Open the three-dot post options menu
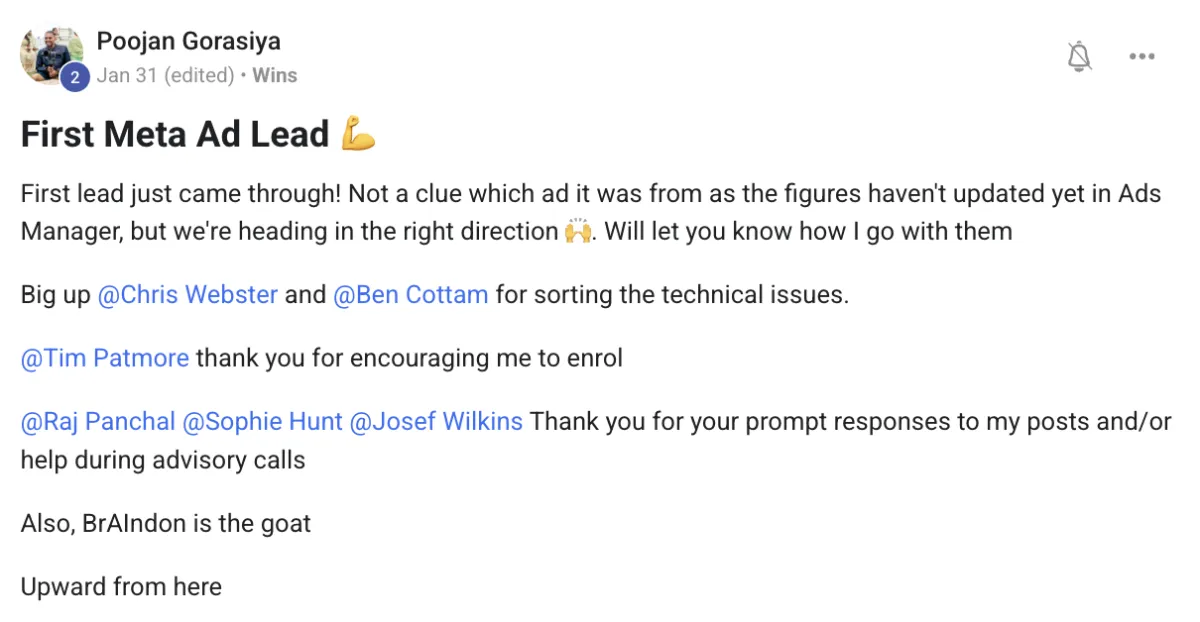Viewport: 1200px width, 622px height. [x=1142, y=57]
